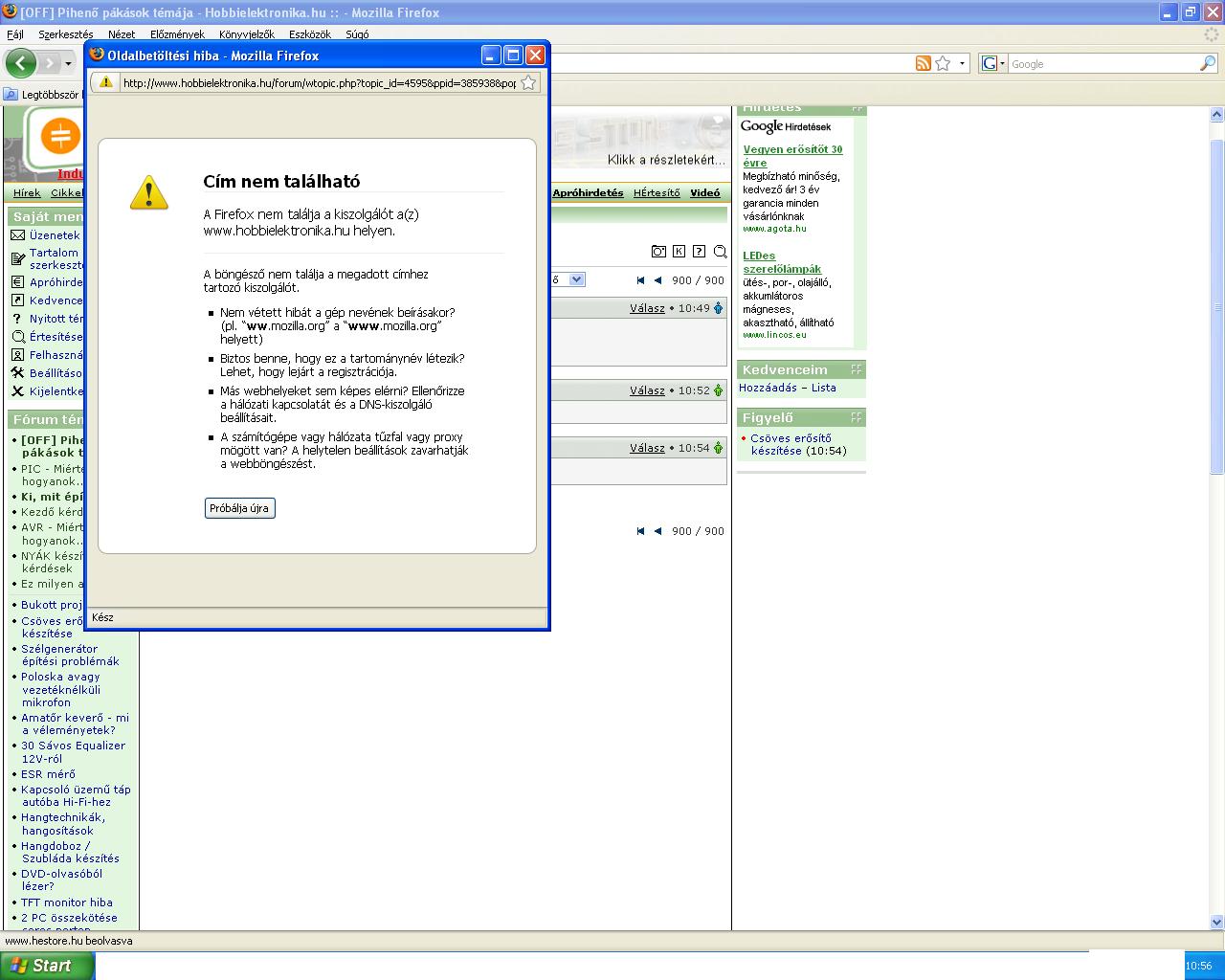Go back with the green Back arrow
The width and height of the screenshot is (1225, 980).
tap(20, 63)
